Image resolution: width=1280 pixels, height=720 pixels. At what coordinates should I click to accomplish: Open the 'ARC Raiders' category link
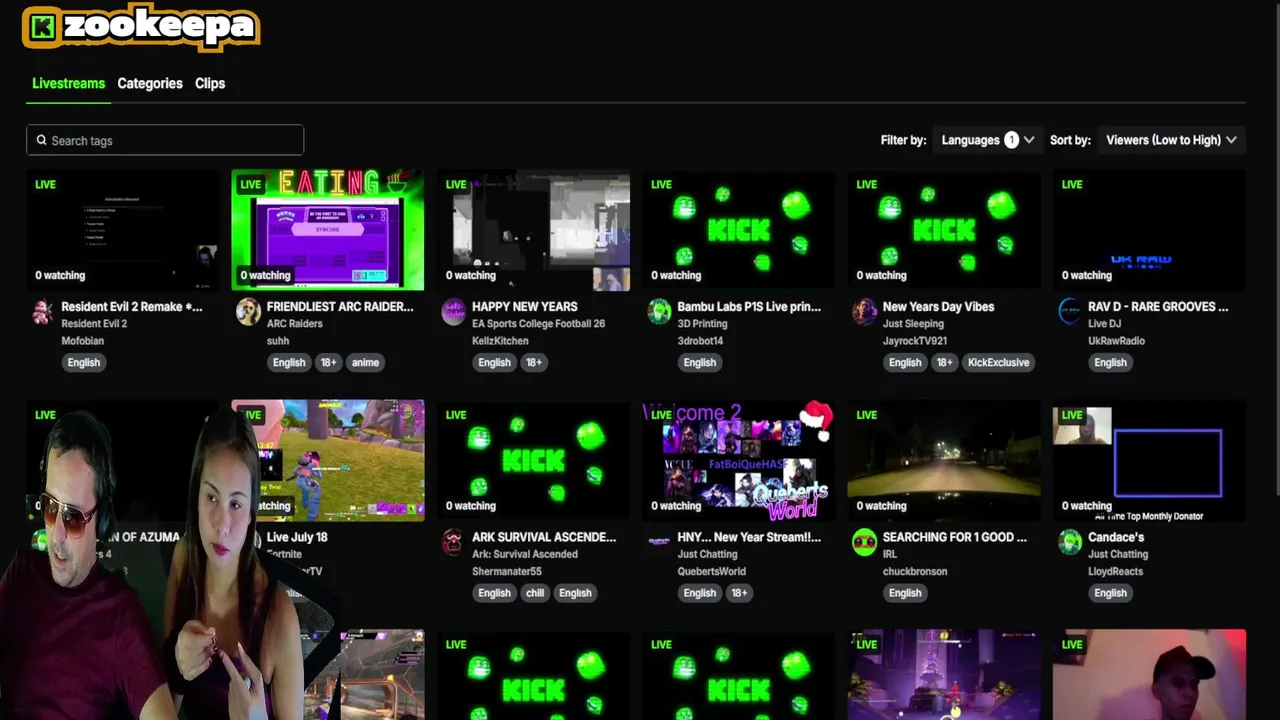295,324
